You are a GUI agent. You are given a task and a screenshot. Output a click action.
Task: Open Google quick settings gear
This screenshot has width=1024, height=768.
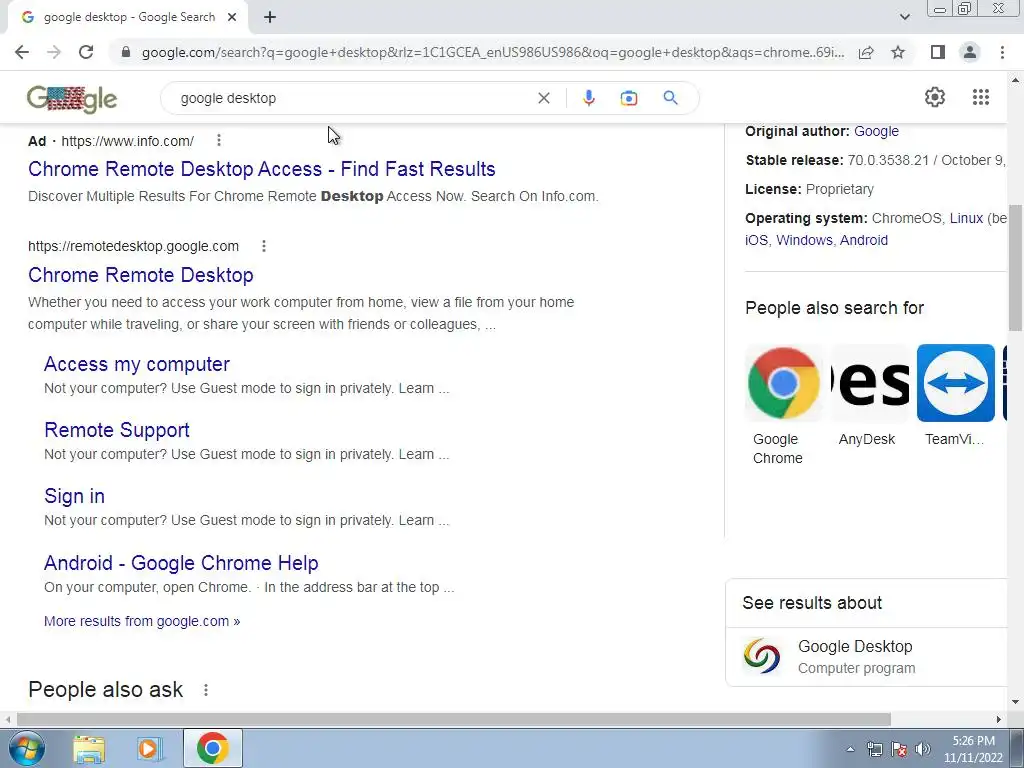tap(935, 97)
